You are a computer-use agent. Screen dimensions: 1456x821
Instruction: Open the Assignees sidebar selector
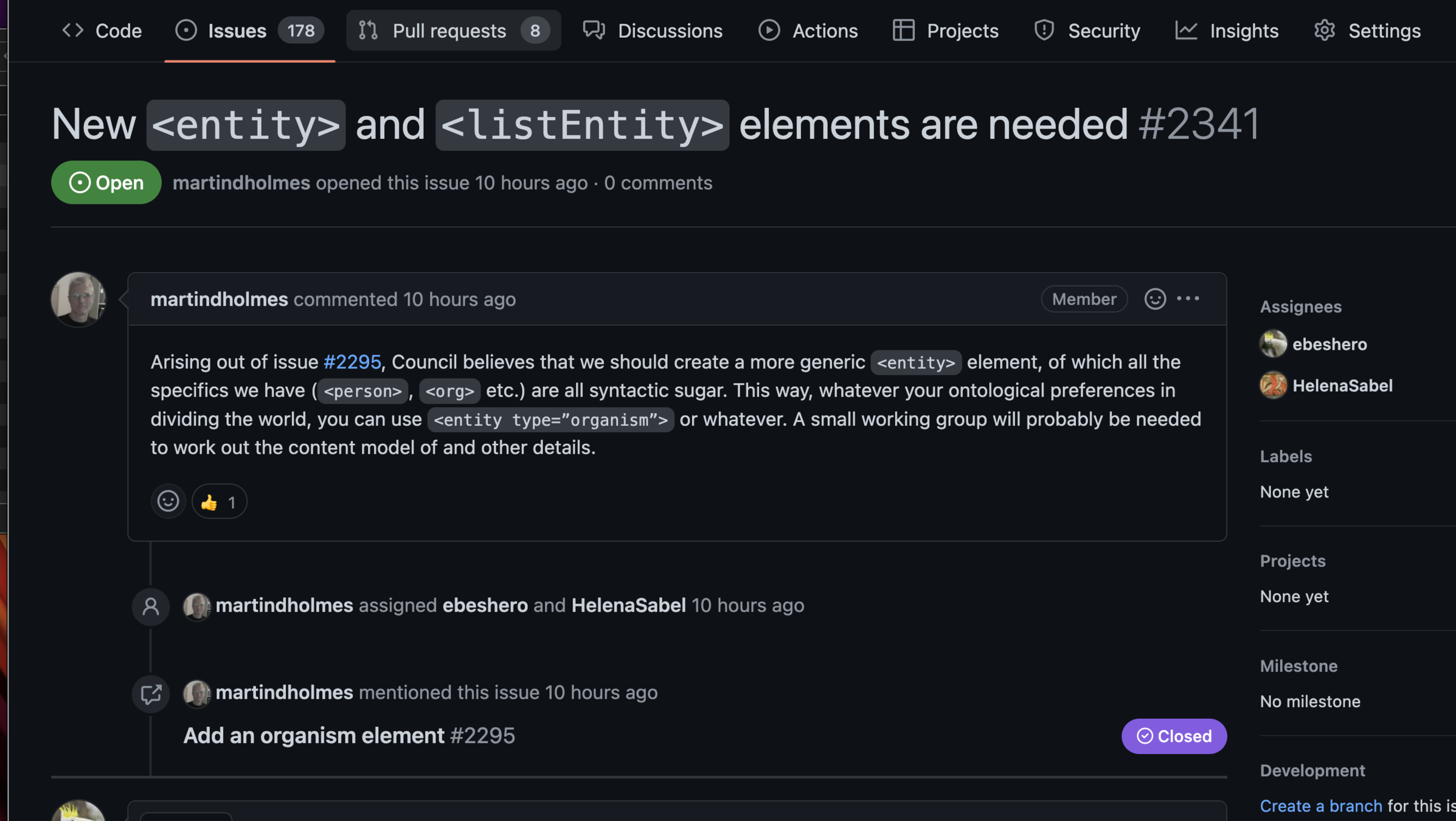coord(1300,307)
